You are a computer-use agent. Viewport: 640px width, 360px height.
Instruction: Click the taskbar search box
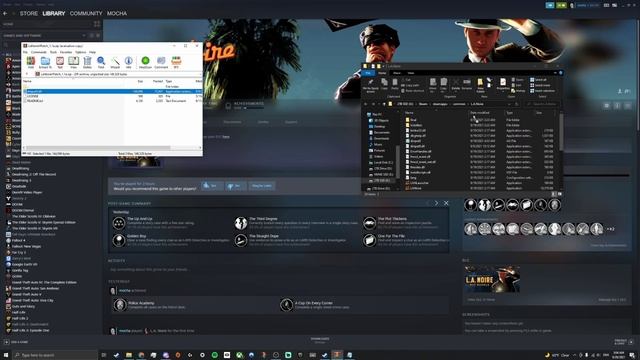[55, 355]
